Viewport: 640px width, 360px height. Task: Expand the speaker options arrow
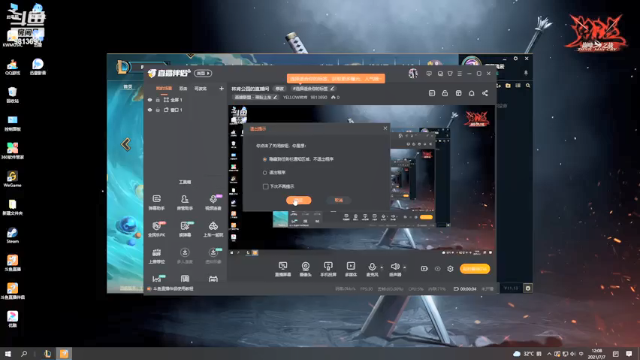[404, 268]
